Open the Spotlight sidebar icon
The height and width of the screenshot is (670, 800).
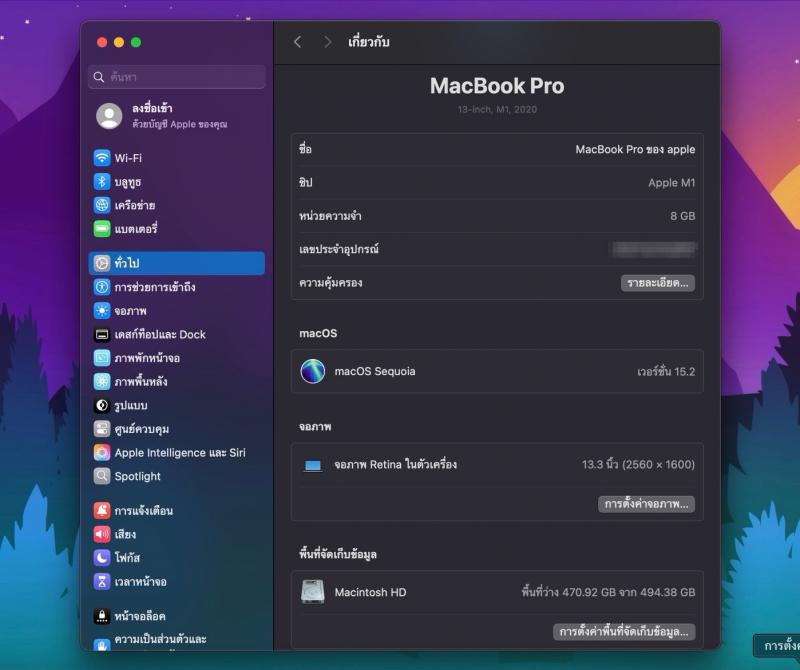[x=102, y=476]
